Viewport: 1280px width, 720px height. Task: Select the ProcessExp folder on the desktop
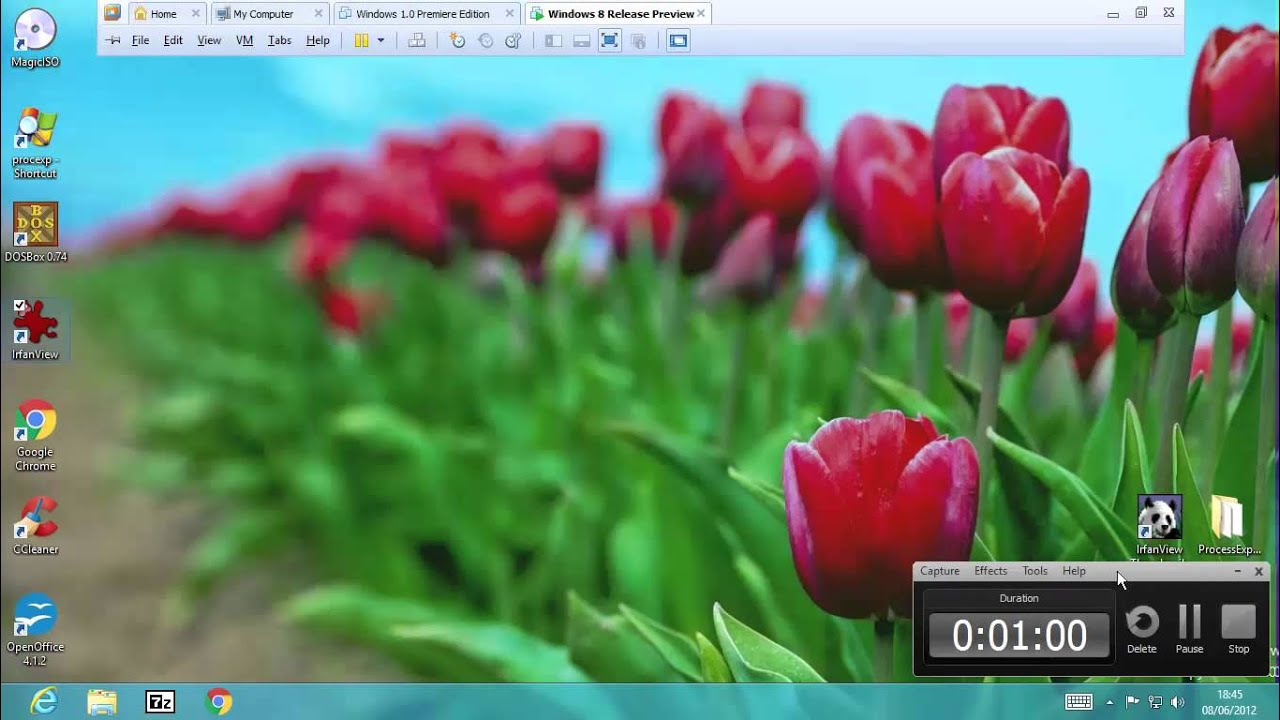click(x=1229, y=526)
